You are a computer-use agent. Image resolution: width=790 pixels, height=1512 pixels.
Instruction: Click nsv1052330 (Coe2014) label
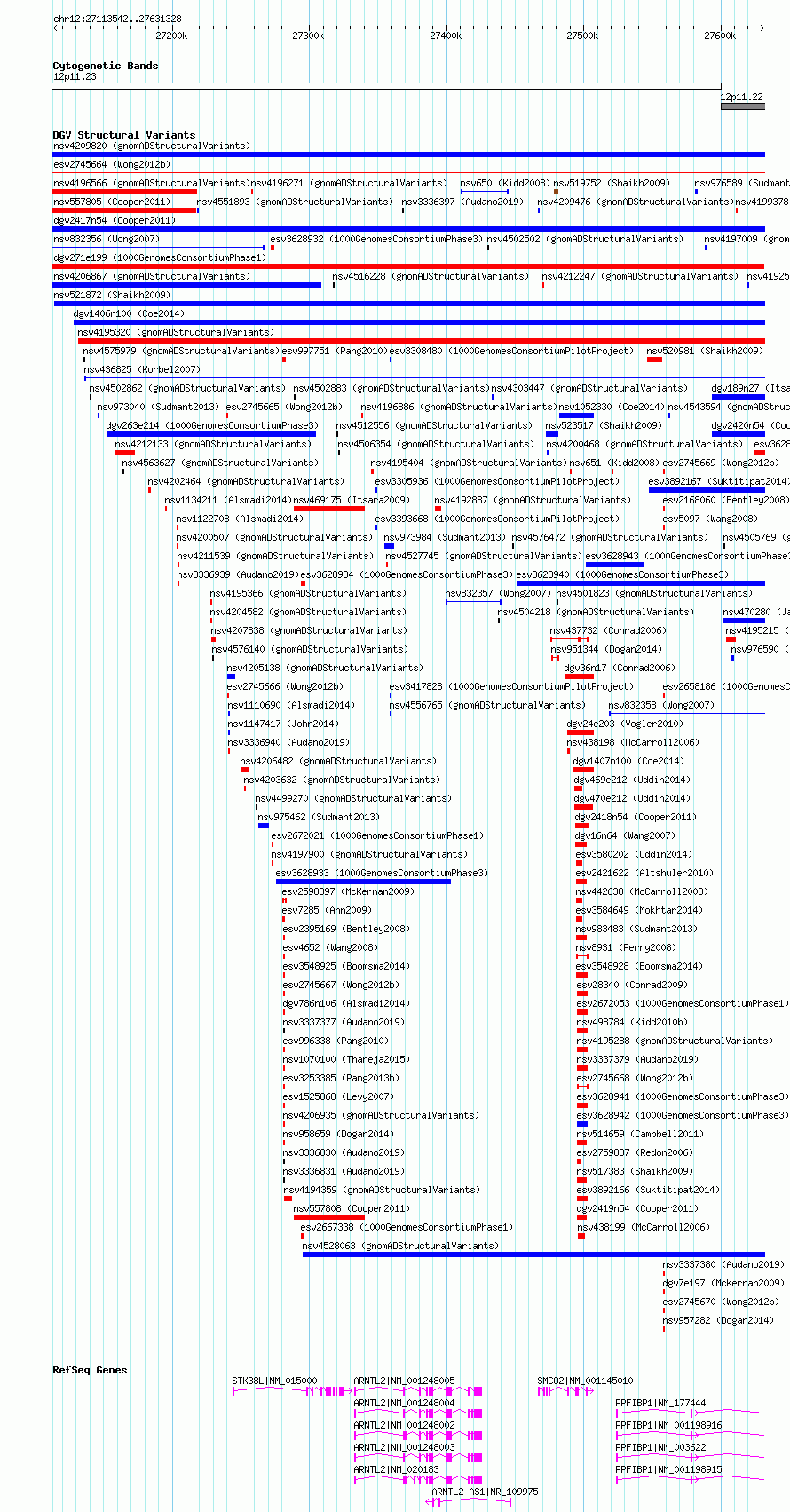(612, 407)
